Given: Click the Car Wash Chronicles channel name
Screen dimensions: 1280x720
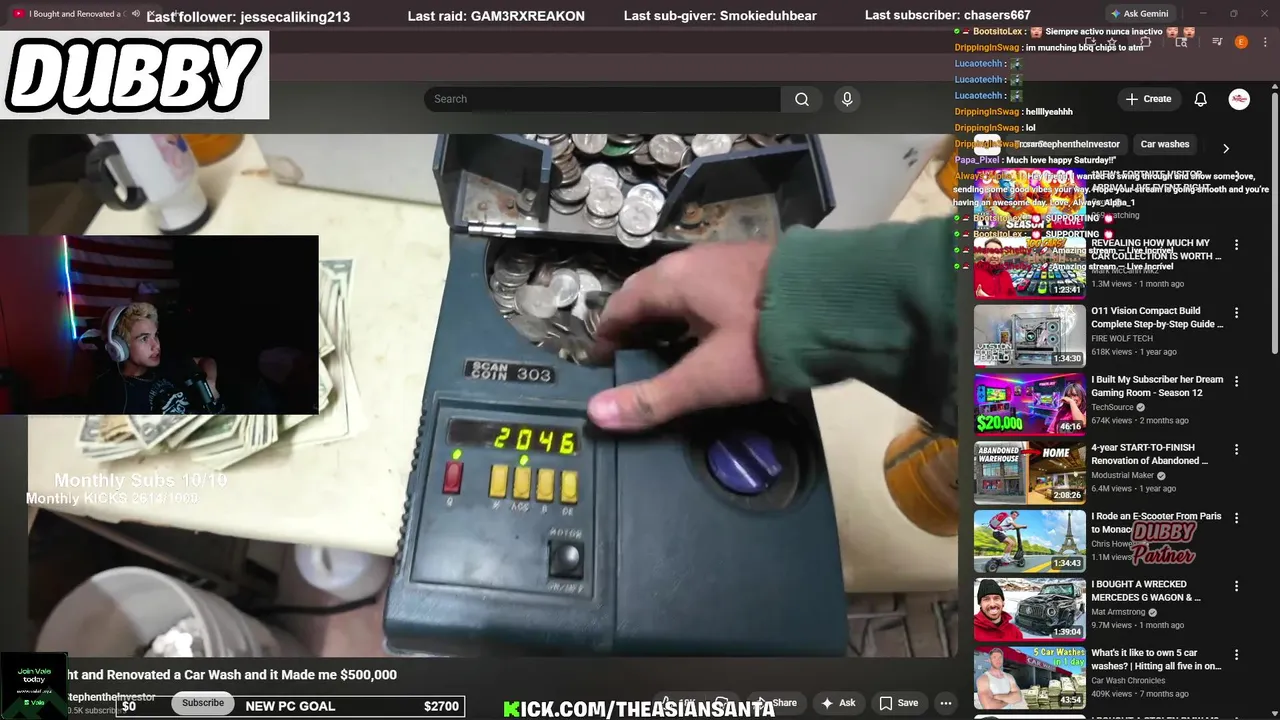Looking at the screenshot, I should pyautogui.click(x=1128, y=680).
